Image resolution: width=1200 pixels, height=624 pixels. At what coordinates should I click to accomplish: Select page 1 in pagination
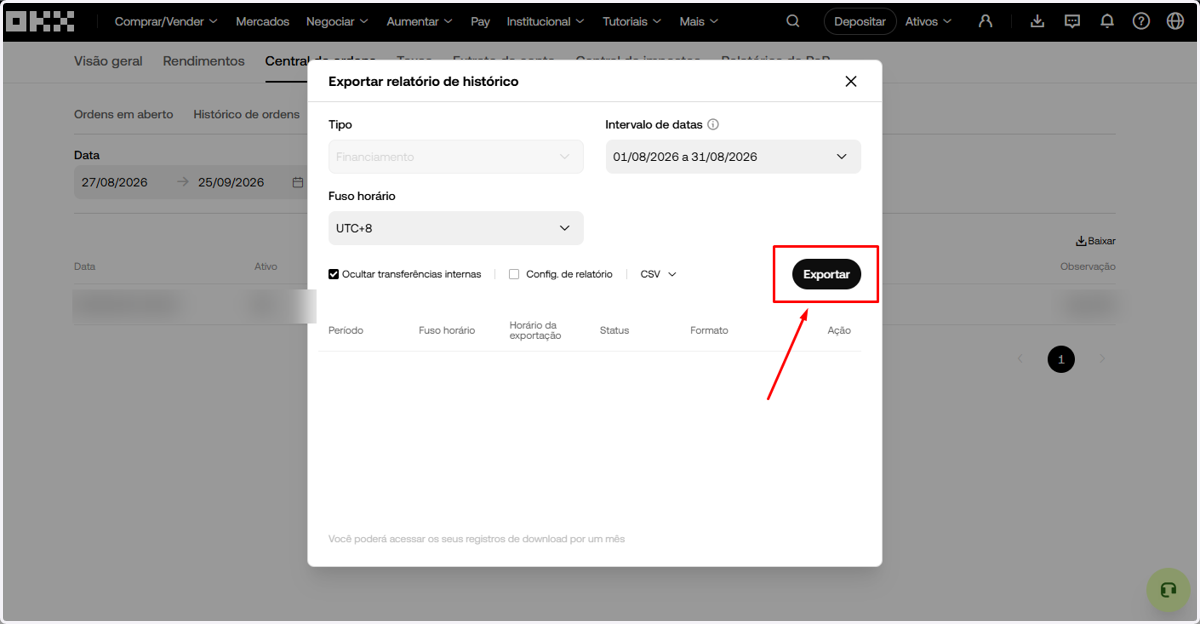(x=1061, y=359)
